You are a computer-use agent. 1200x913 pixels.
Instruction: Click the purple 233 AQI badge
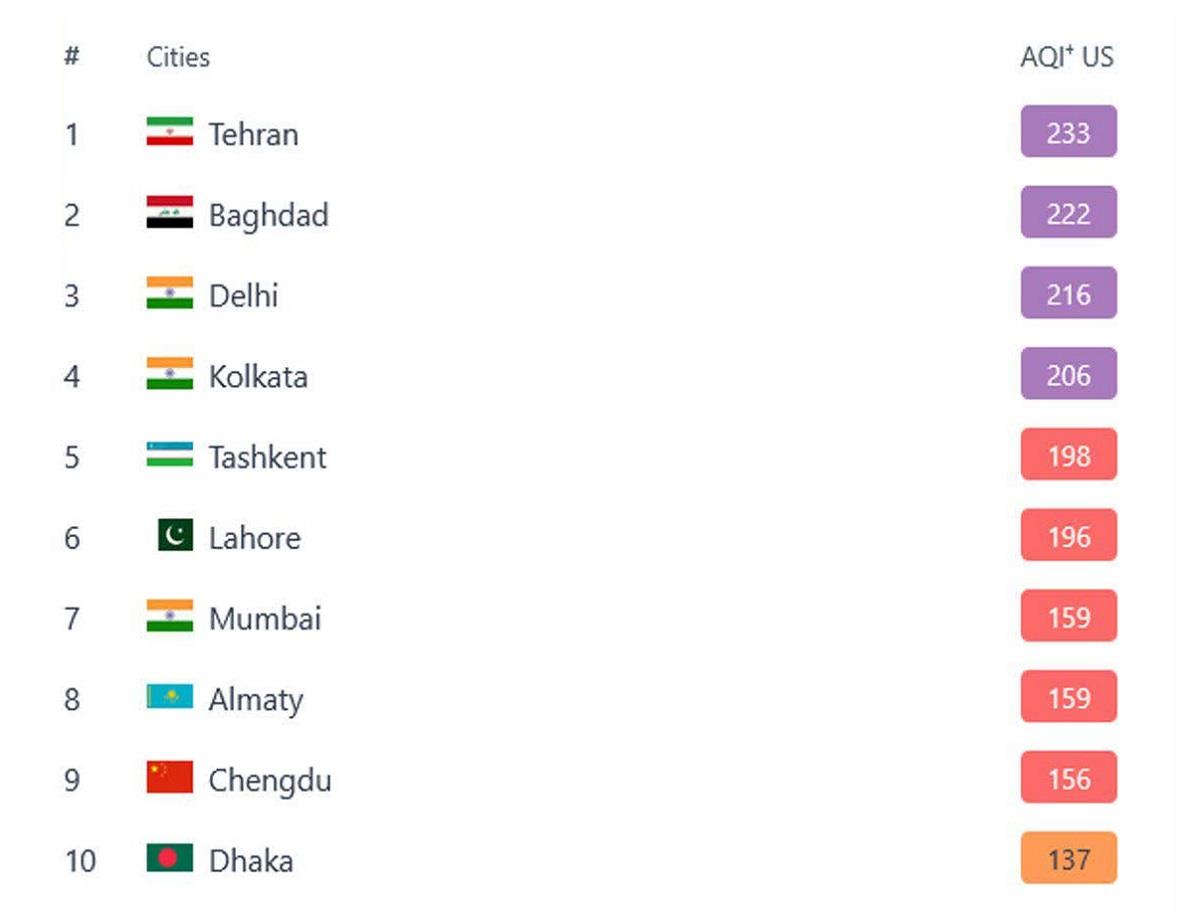[1068, 132]
